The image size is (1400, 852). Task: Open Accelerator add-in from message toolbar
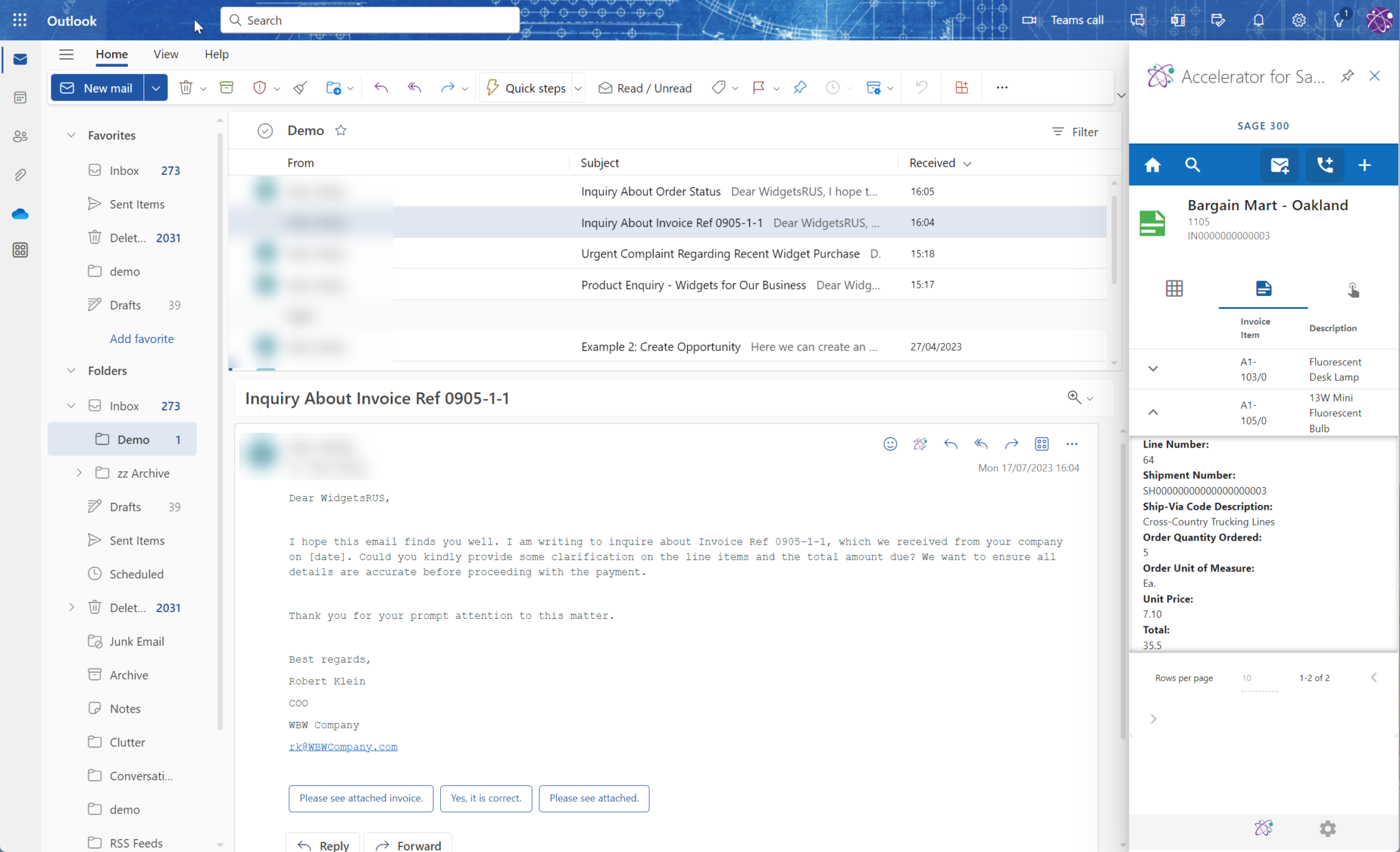[920, 444]
